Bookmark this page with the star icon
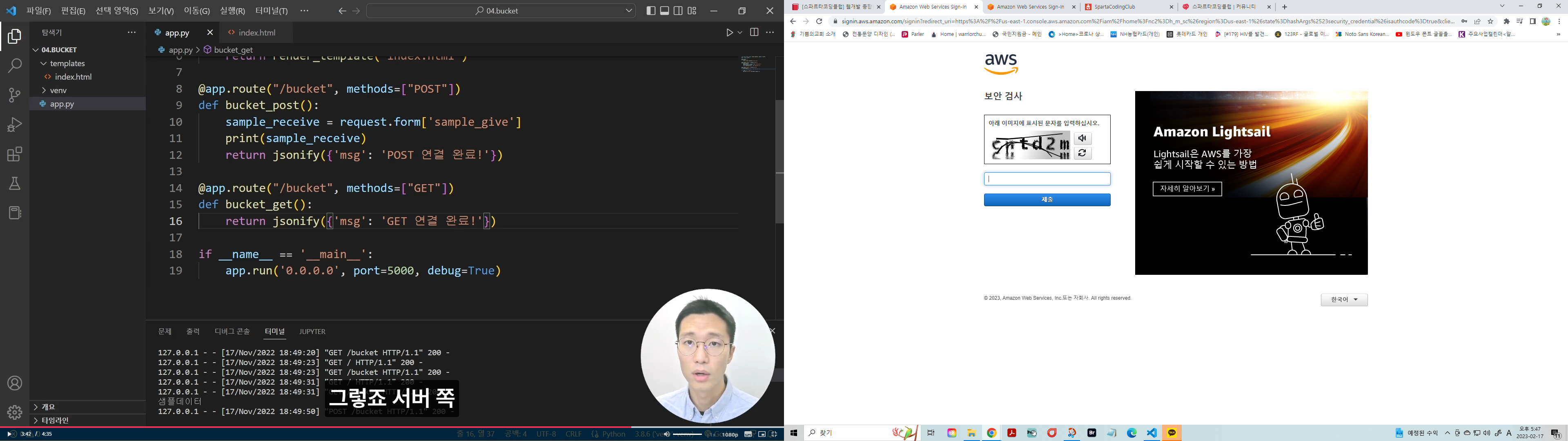Viewport: 1568px width, 441px height. tap(1491, 21)
